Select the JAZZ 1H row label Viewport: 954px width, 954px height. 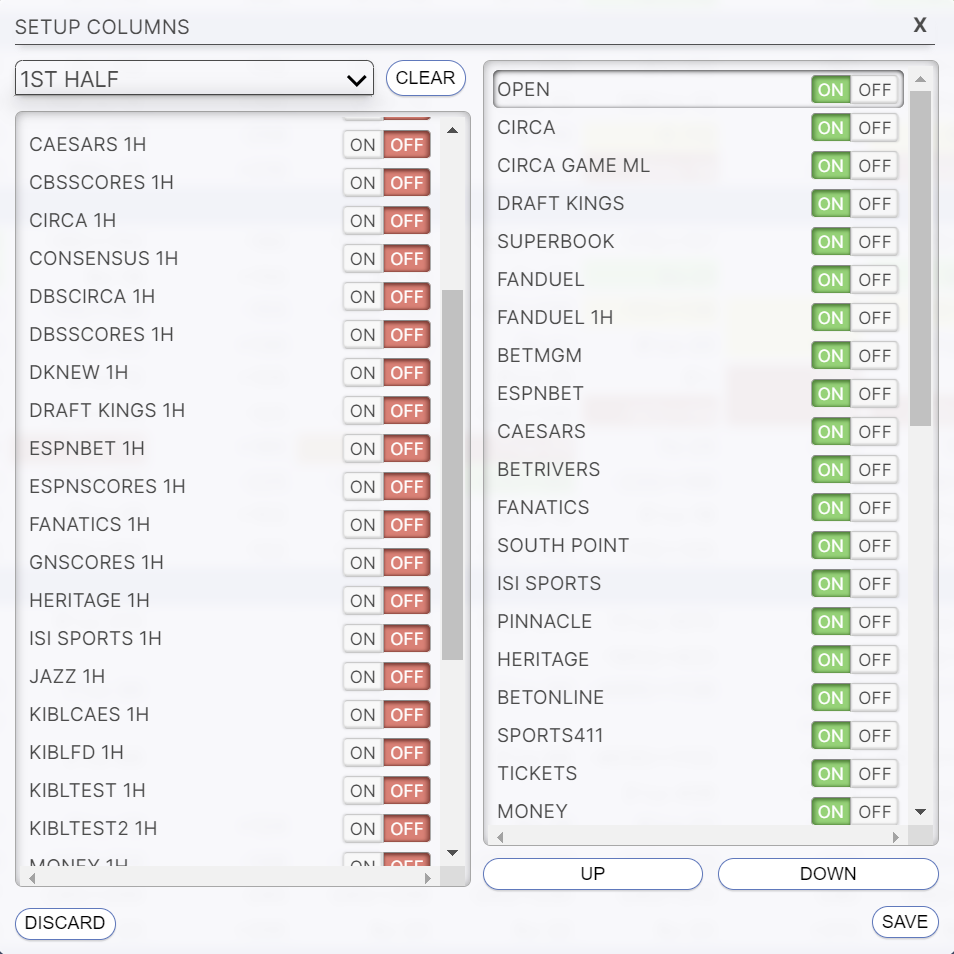[67, 677]
